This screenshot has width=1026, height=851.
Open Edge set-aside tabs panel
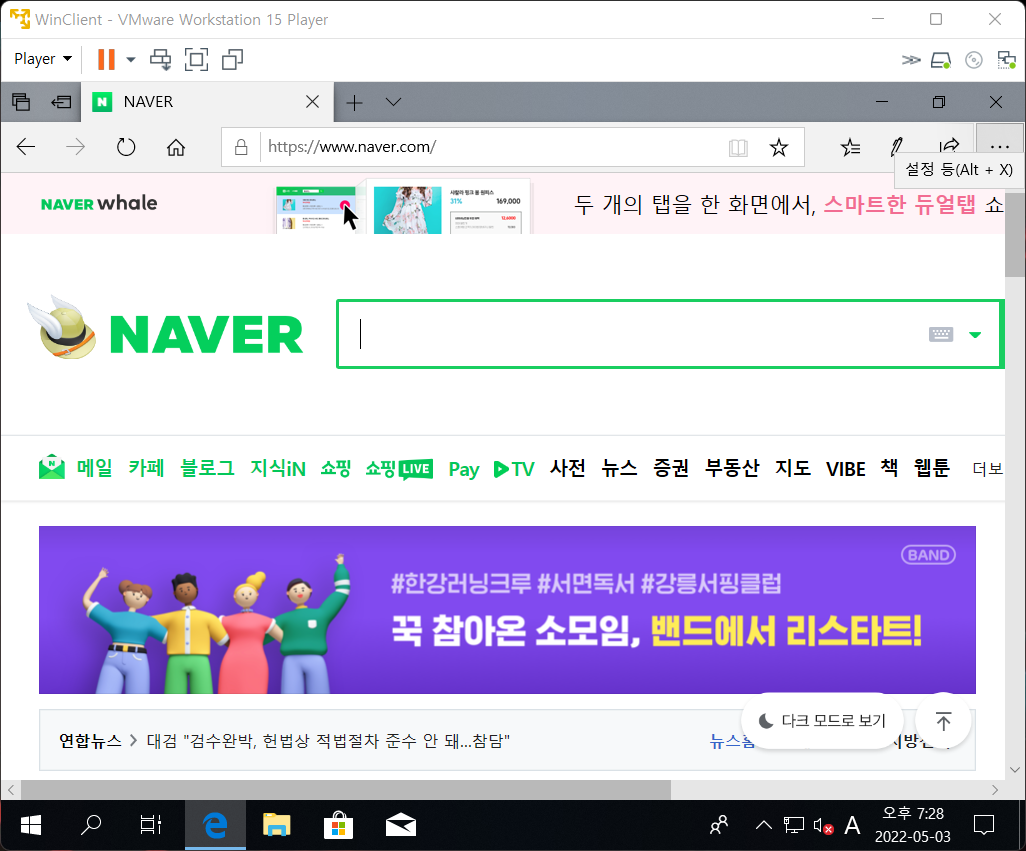[21, 102]
